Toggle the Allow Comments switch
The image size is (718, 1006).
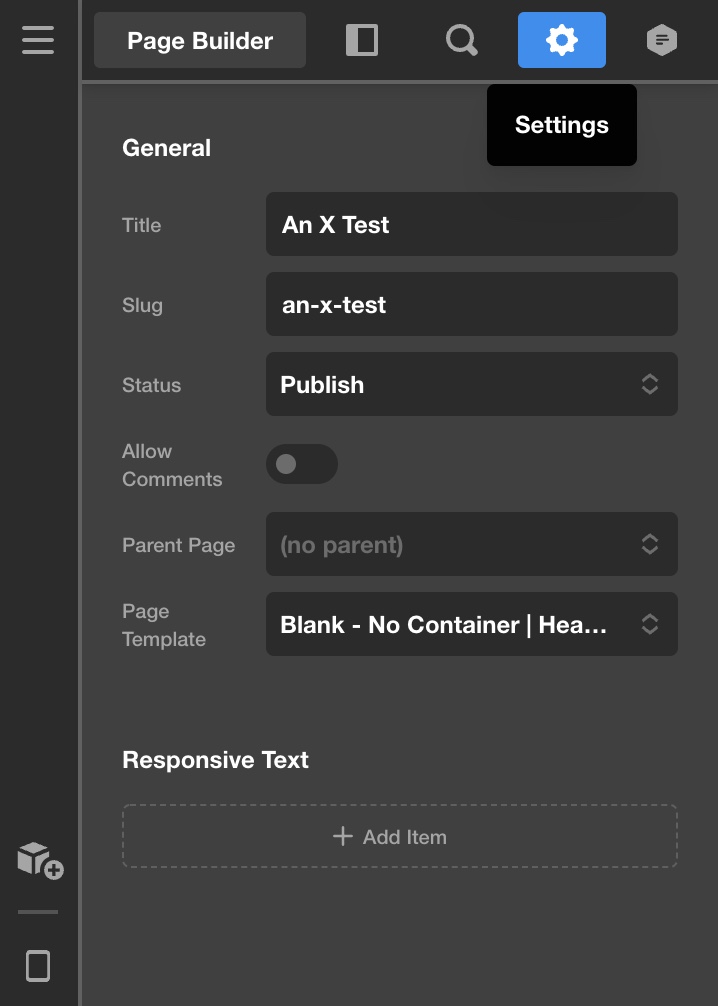point(302,464)
